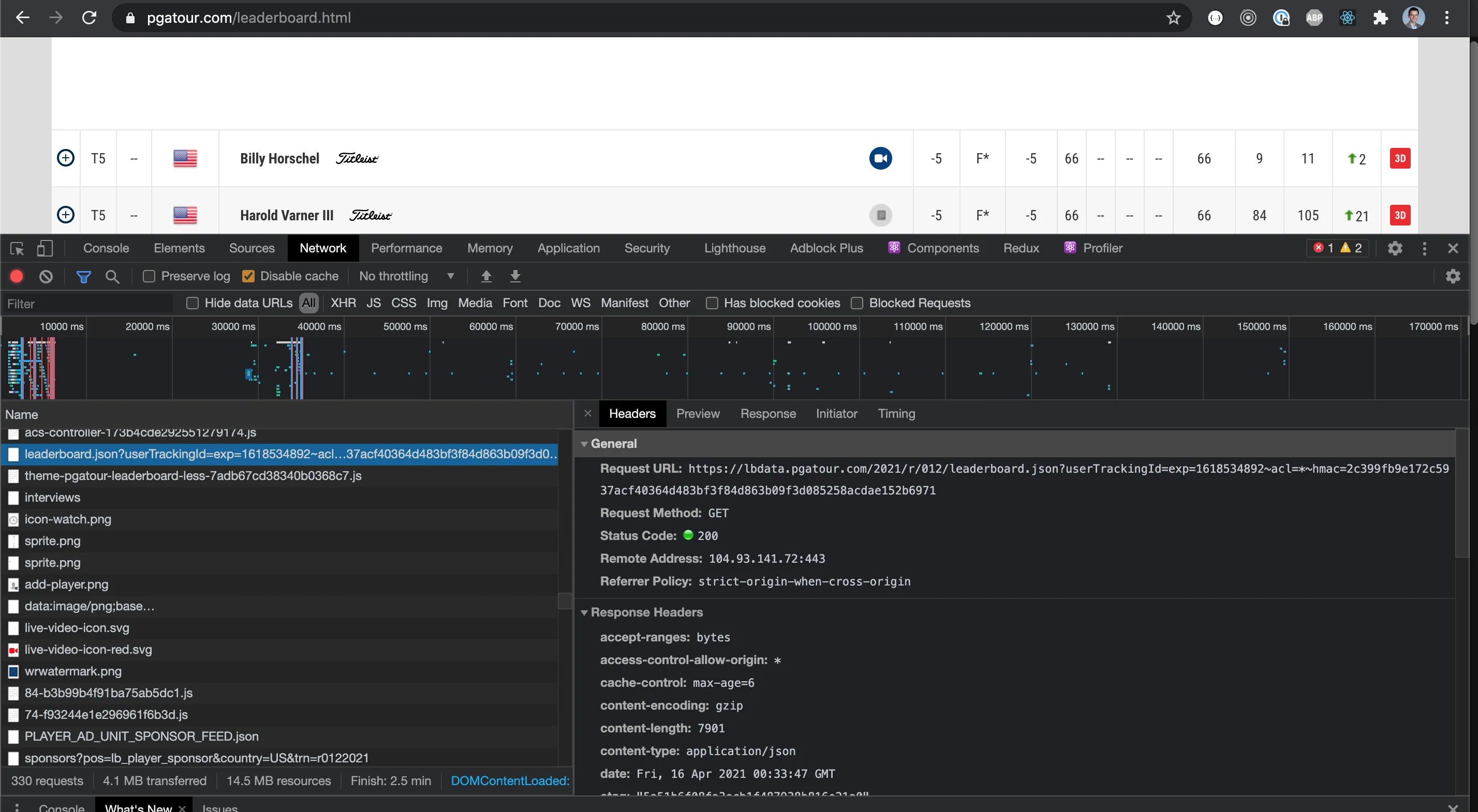Open DevTools settings gear

tap(1395, 248)
